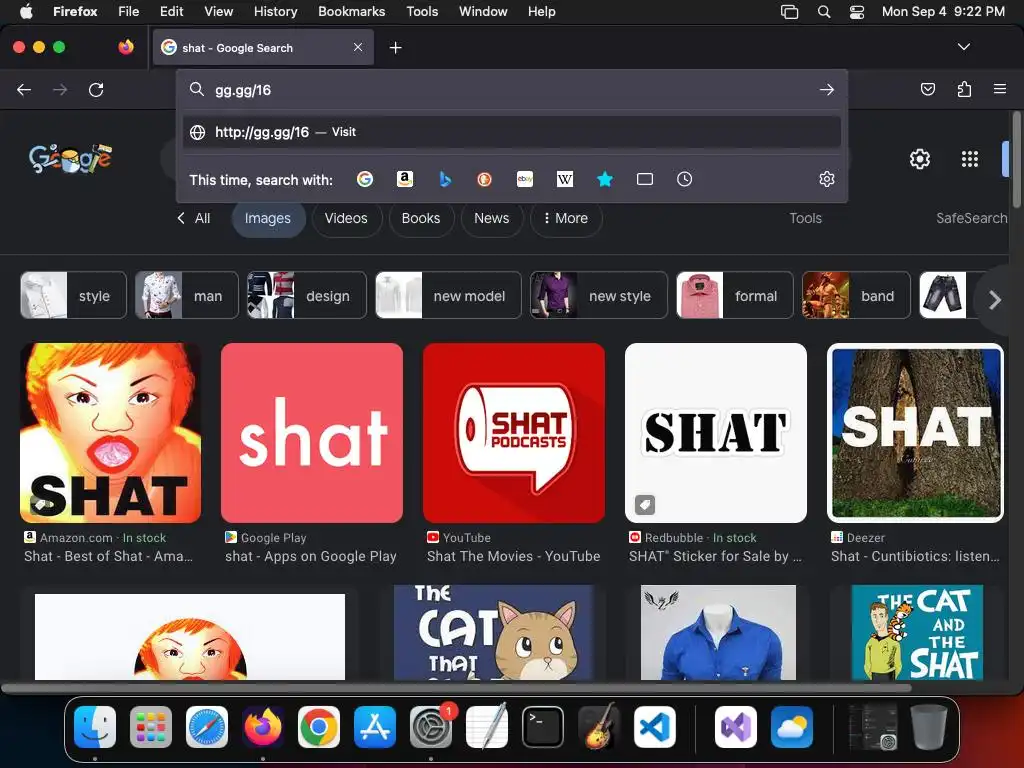Screen dimensions: 1024x768
Task: Search this time with Amazon icon
Action: pyautogui.click(x=405, y=179)
